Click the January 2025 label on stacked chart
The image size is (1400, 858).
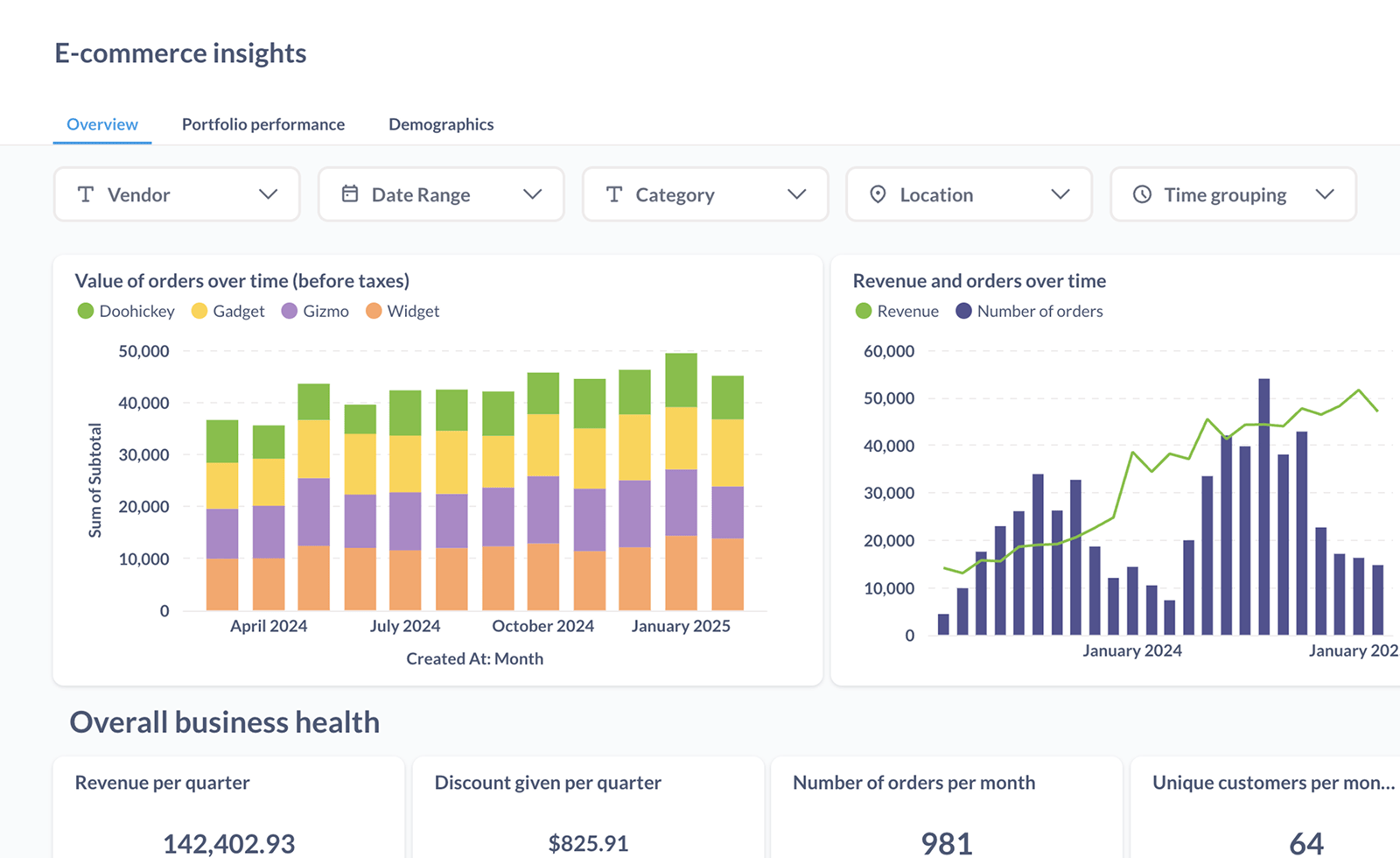[x=681, y=626]
